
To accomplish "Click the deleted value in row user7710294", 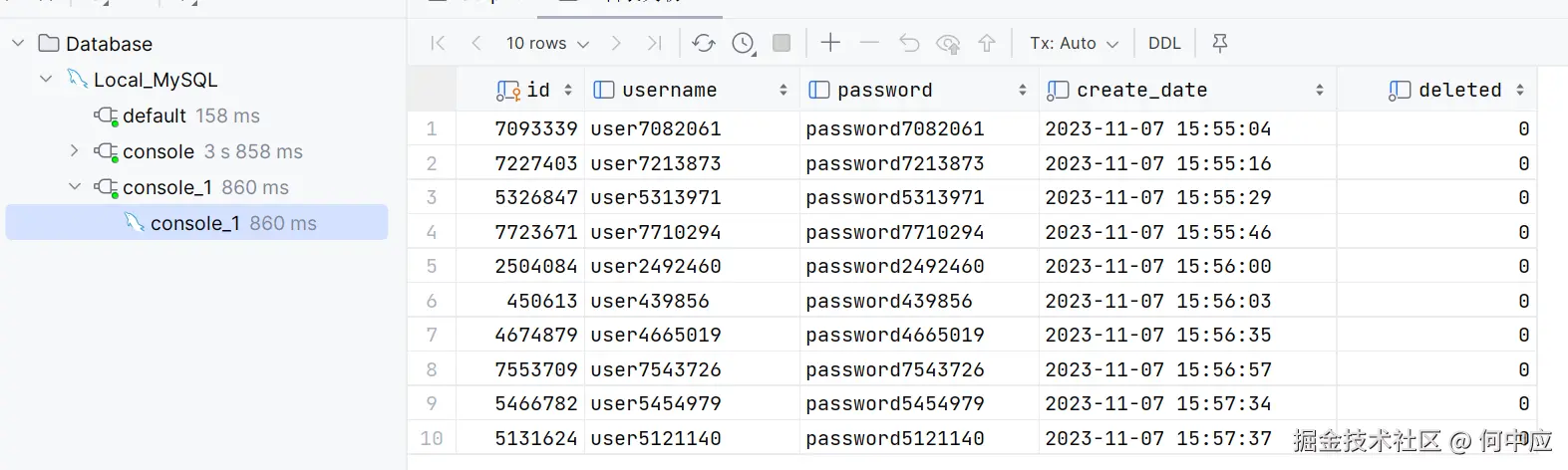I will point(1436,232).
